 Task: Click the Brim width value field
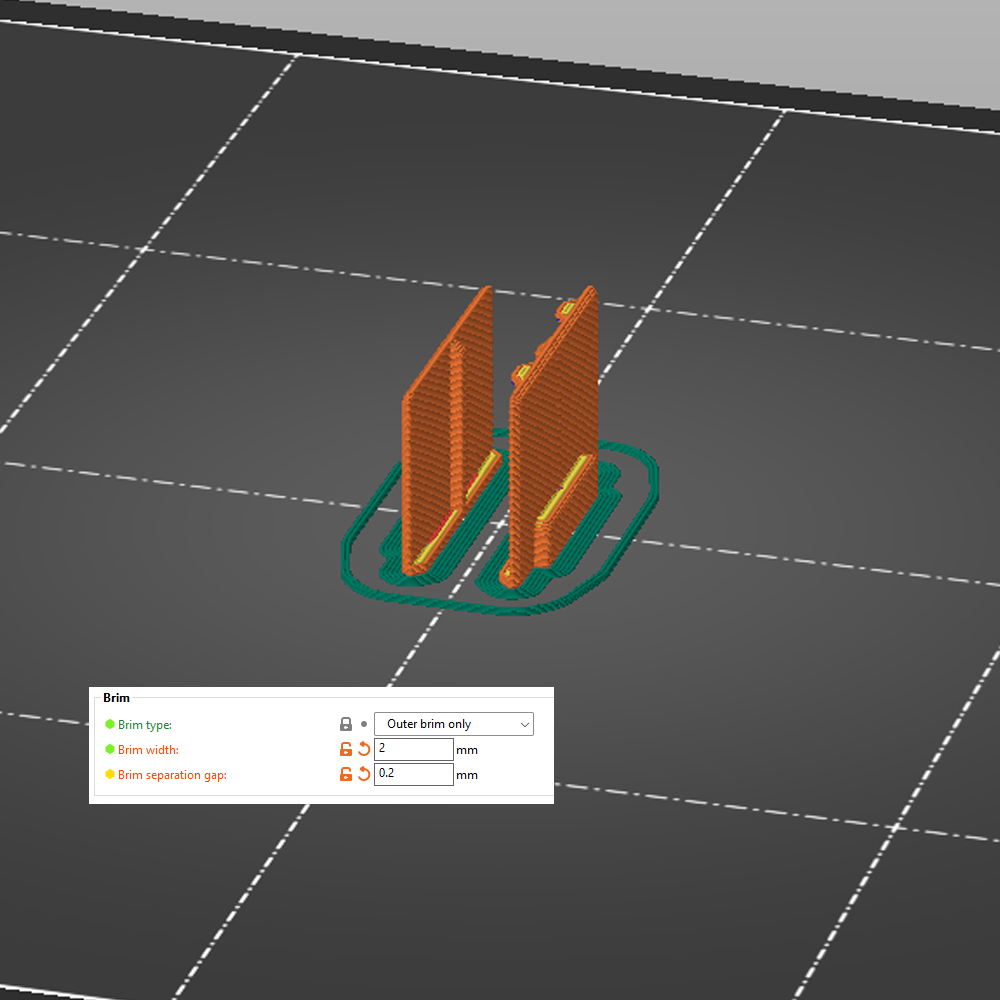pos(413,749)
